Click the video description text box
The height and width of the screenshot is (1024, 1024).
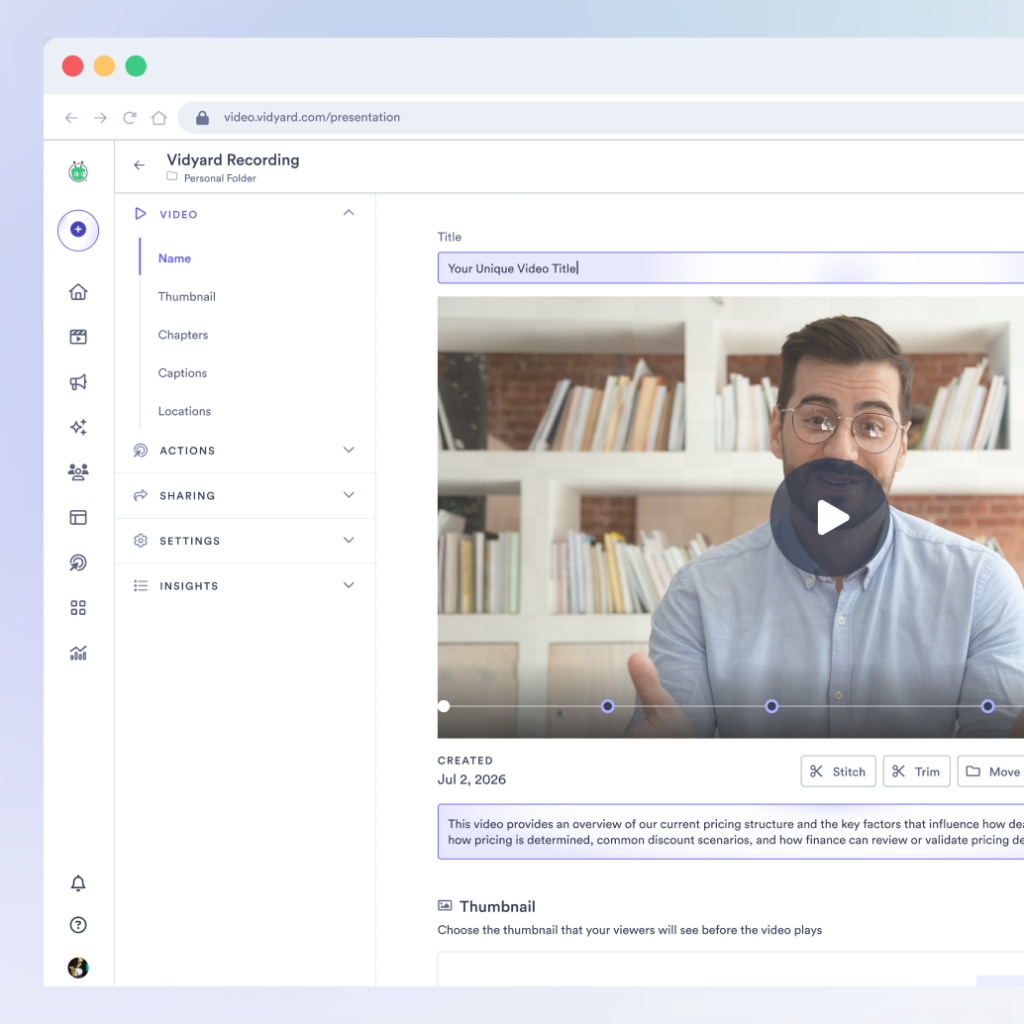tap(731, 831)
